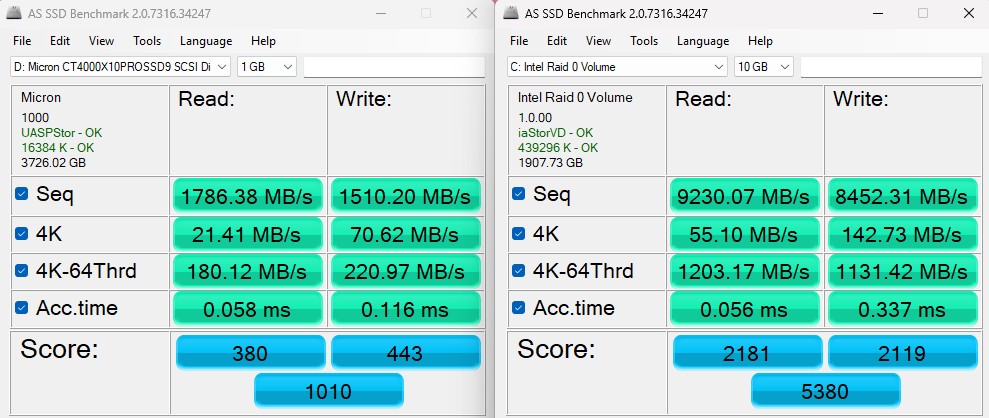Screen dimensions: 989x418
Task: Click AS SSD app icon in Intel Raid window title
Action: click(512, 13)
